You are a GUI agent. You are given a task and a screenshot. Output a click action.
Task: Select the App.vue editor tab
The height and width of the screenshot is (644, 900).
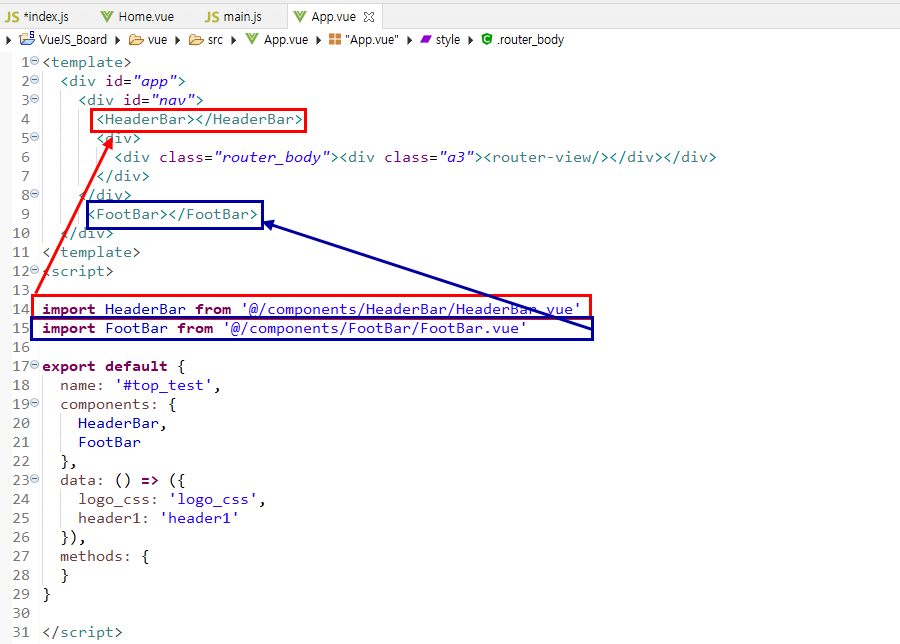click(x=335, y=17)
